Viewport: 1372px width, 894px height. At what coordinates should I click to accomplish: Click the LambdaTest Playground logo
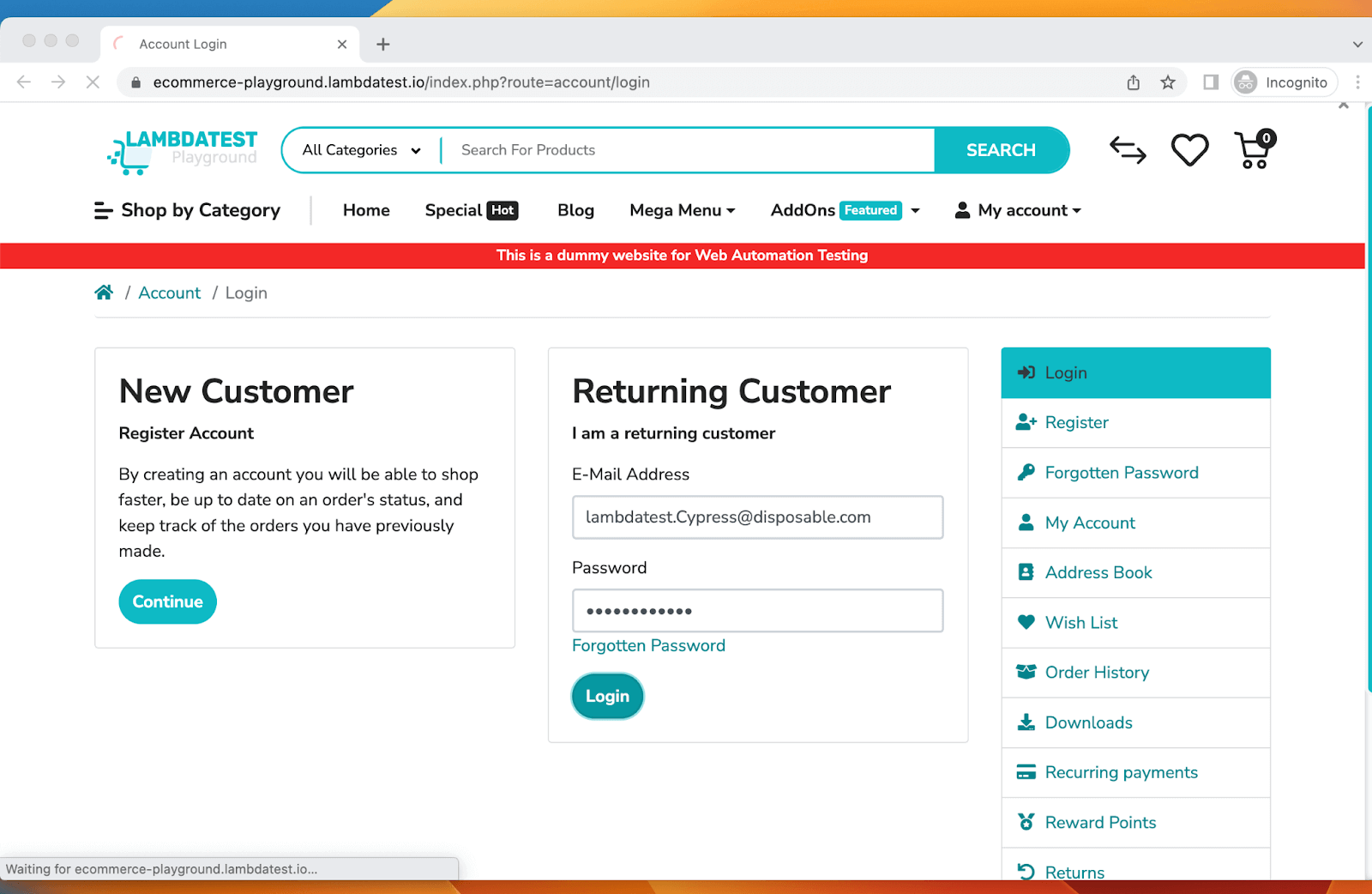pyautogui.click(x=182, y=151)
